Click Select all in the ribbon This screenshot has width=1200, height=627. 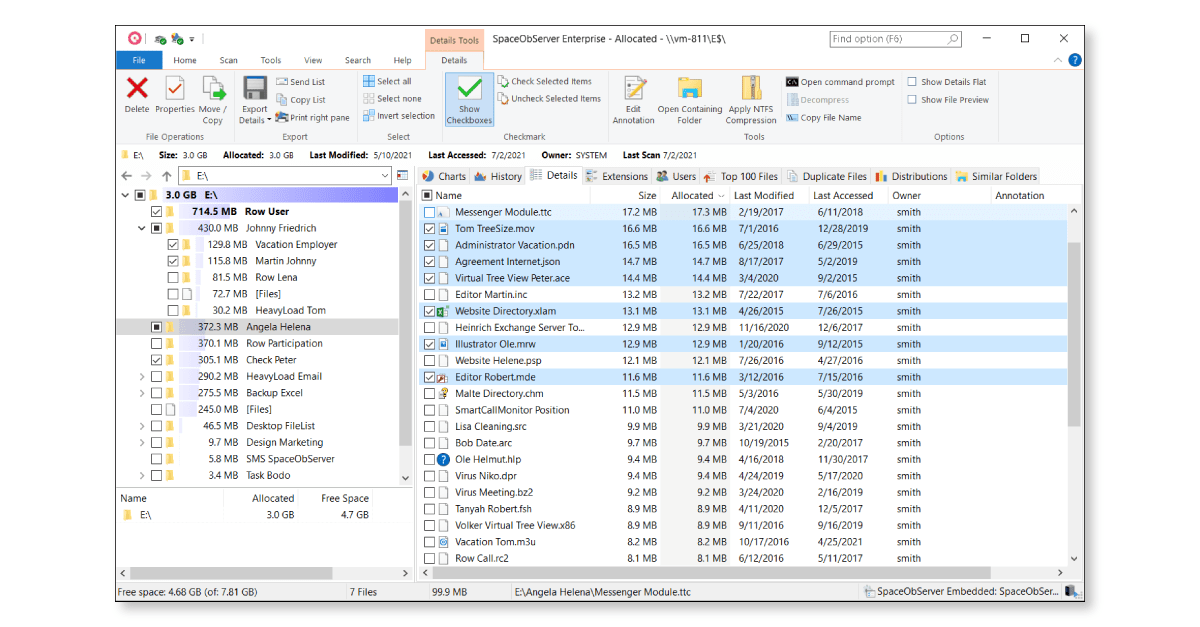click(x=387, y=81)
